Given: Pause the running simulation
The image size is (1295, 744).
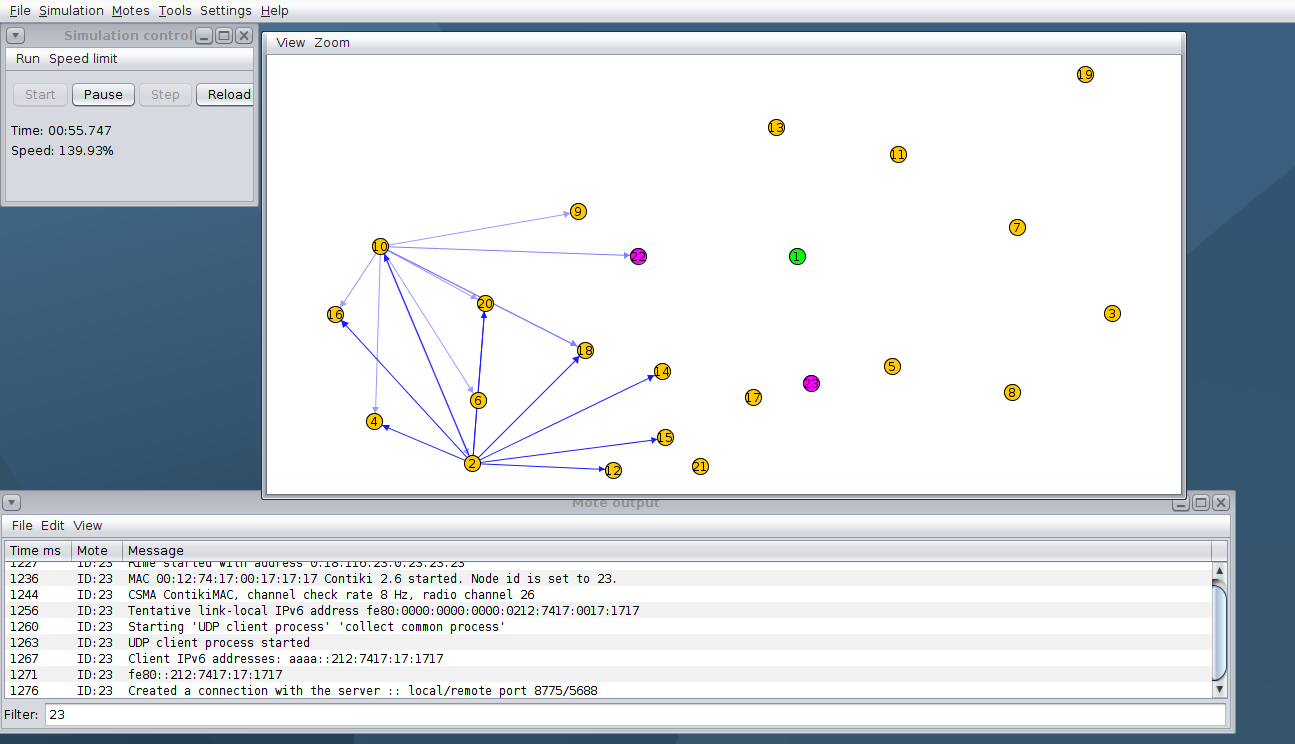Looking at the screenshot, I should tap(103, 95).
